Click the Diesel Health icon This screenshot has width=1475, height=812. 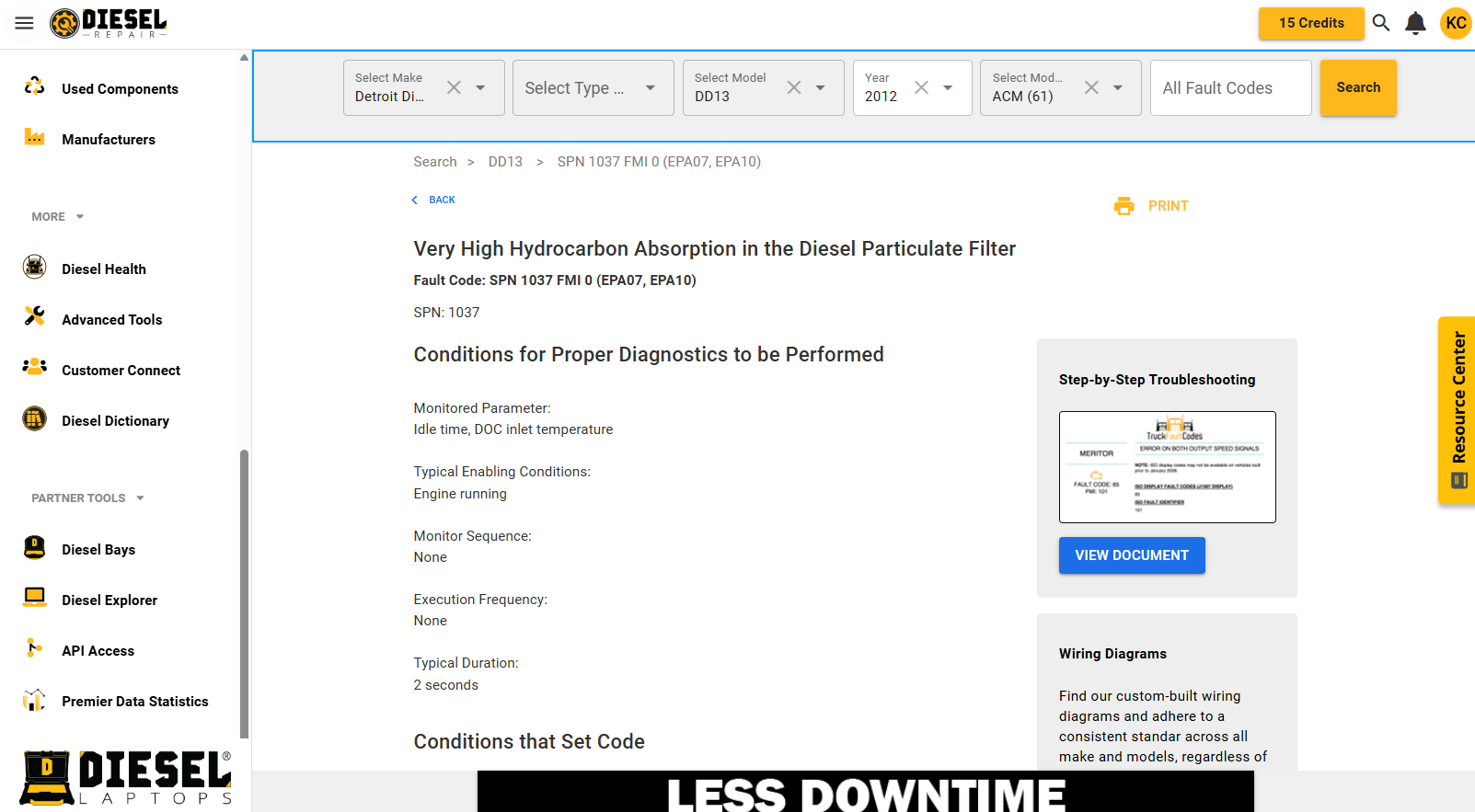point(35,267)
